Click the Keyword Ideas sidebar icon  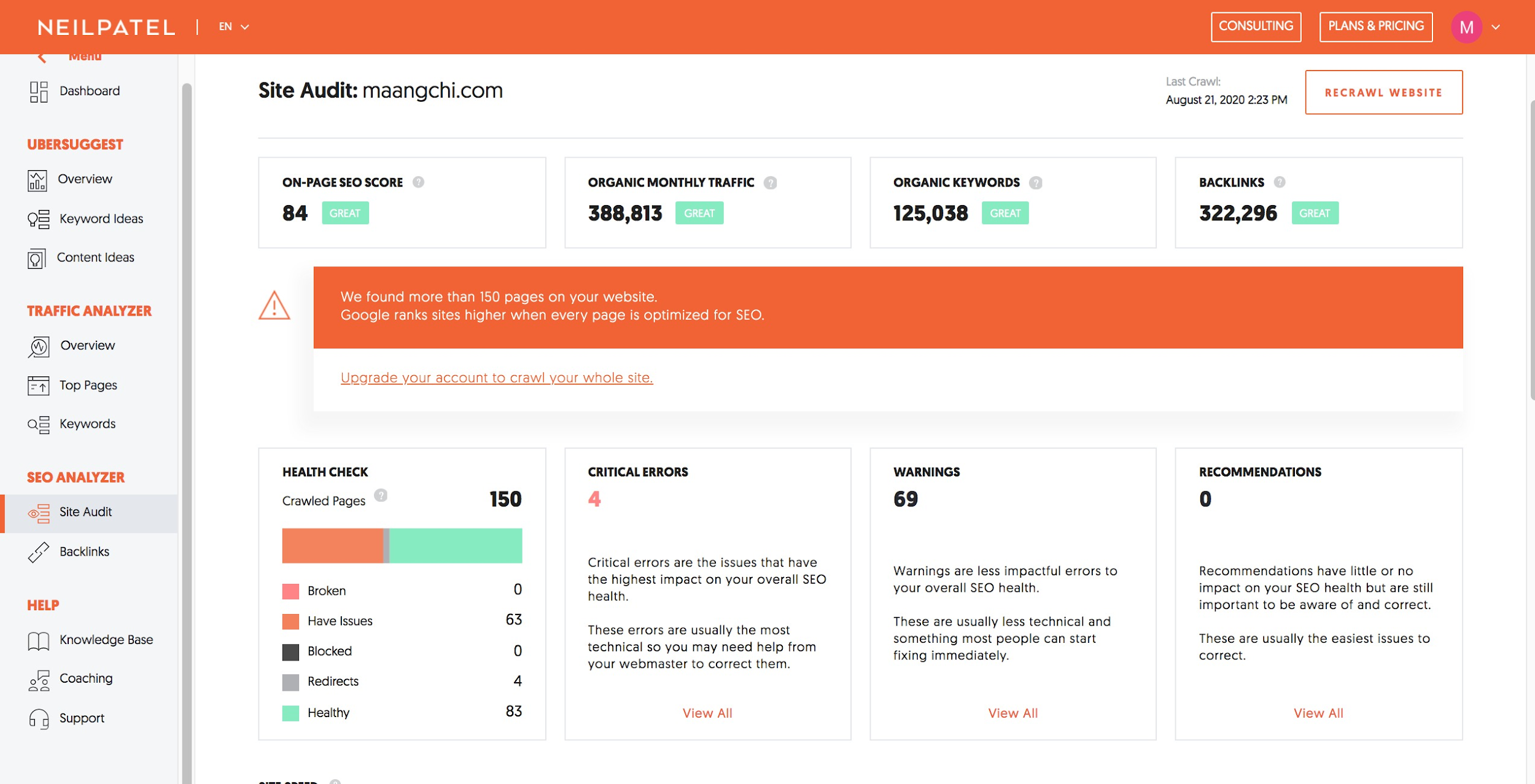38,219
